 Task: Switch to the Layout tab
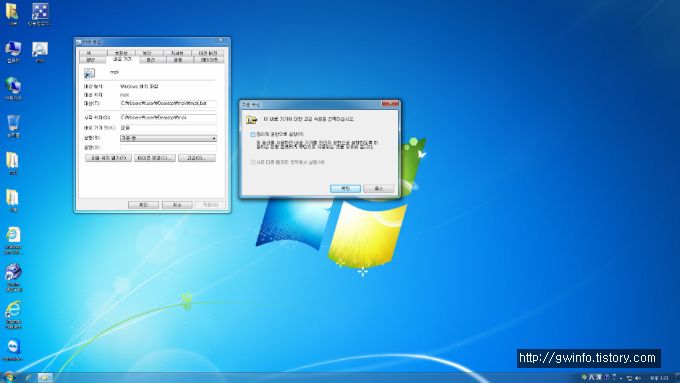pos(209,60)
